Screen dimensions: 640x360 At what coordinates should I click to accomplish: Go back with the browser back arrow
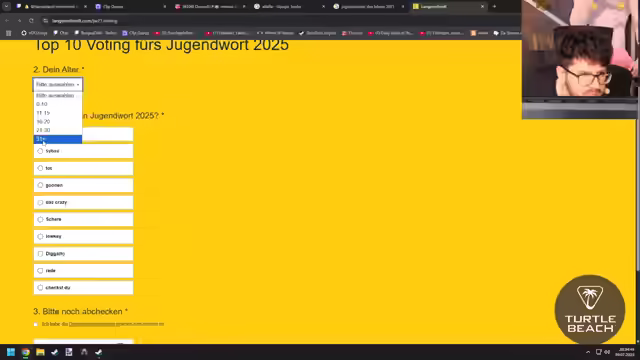[7, 20]
